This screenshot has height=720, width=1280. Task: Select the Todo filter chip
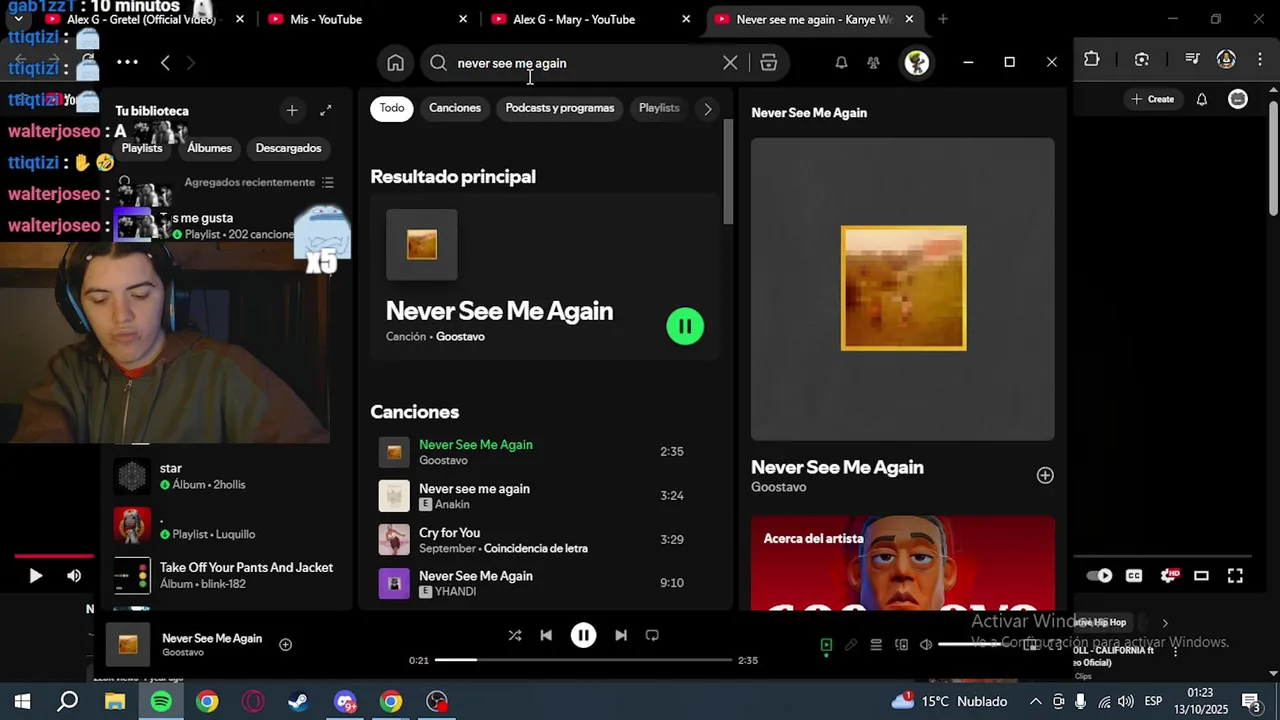pyautogui.click(x=392, y=108)
